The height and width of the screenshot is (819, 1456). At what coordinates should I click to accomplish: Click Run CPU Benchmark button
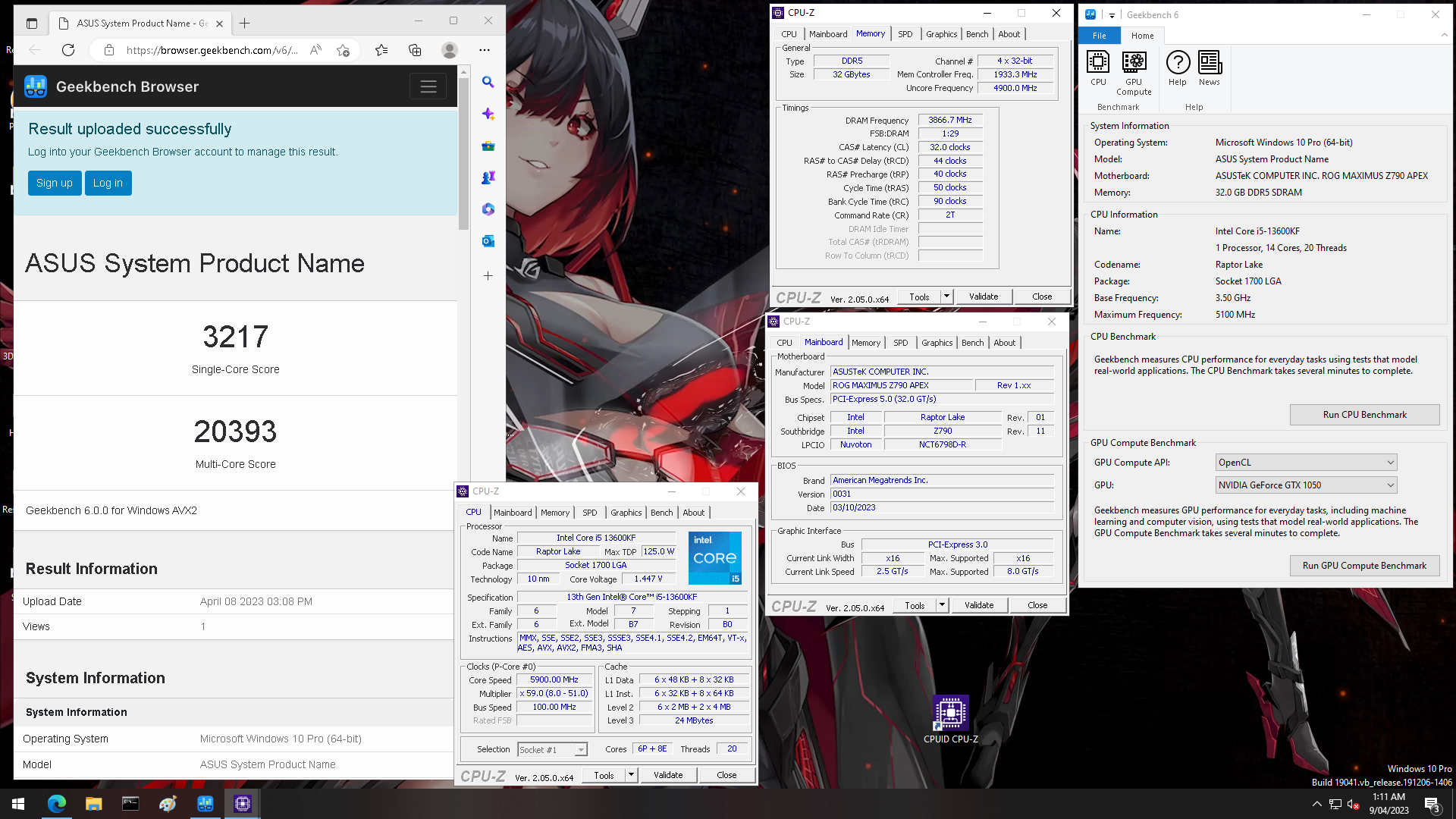(1364, 415)
